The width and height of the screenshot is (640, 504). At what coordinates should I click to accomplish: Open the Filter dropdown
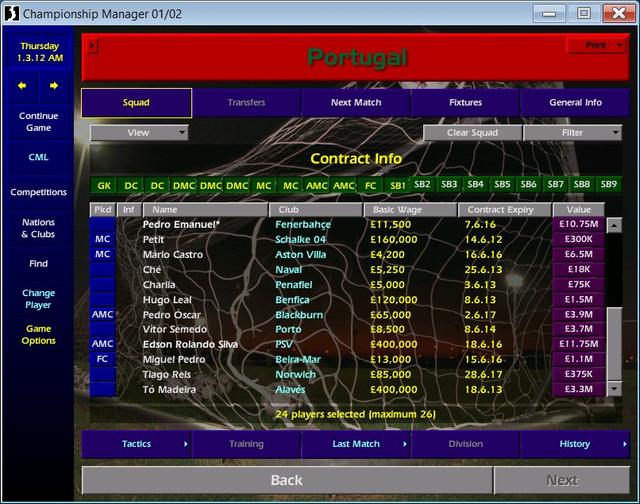point(572,133)
